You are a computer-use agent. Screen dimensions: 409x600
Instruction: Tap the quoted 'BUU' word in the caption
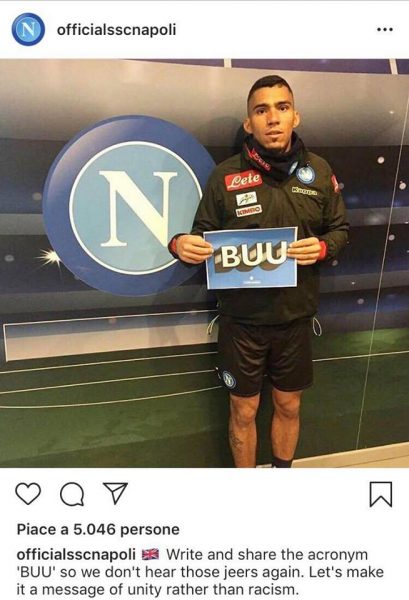click(x=36, y=573)
